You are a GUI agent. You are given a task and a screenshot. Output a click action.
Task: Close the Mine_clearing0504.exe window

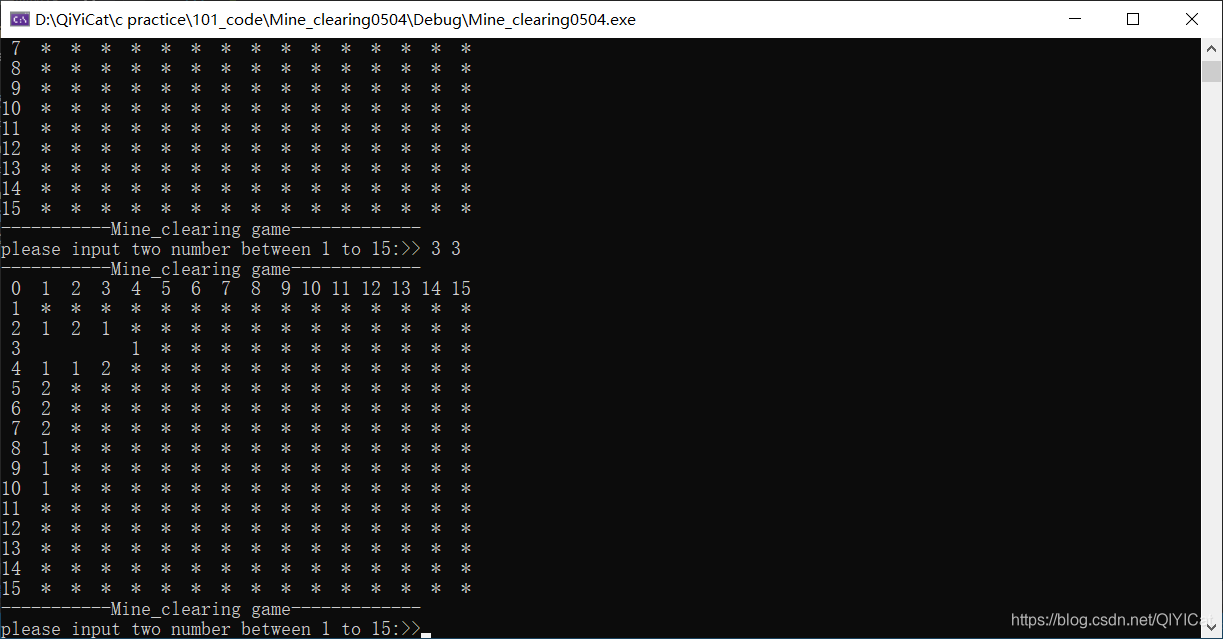(x=1192, y=19)
